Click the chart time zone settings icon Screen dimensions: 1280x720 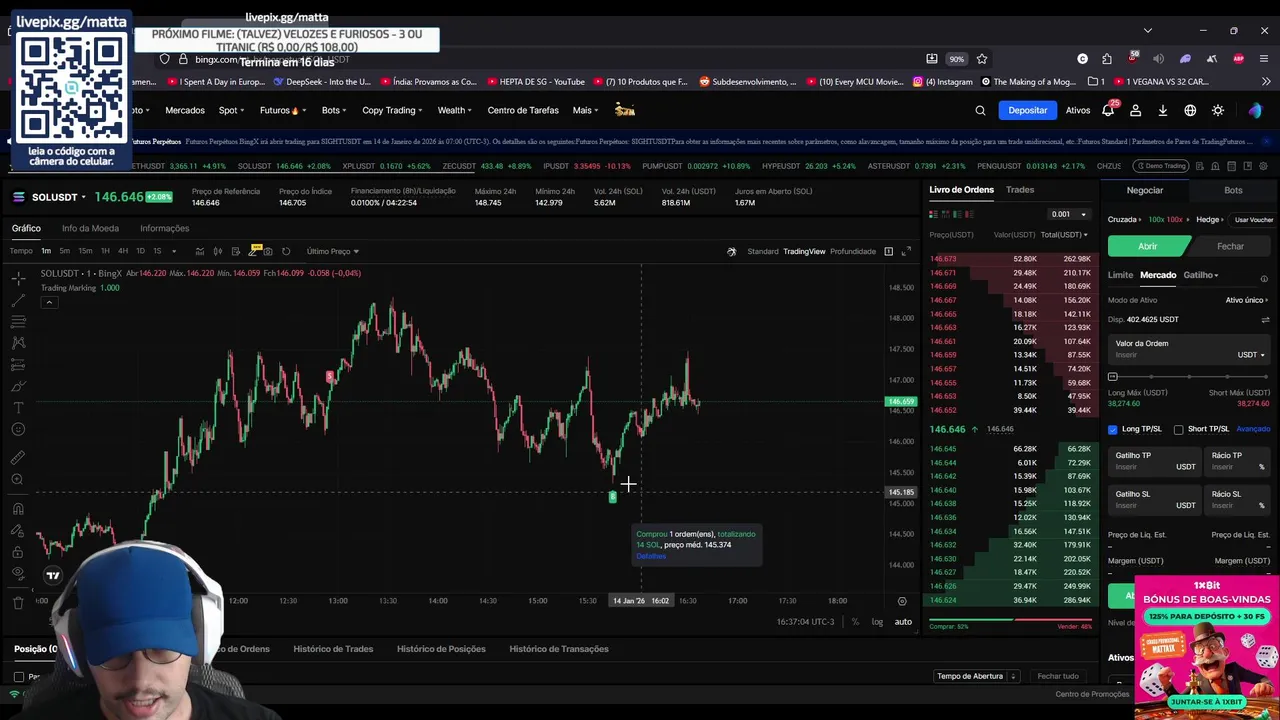click(x=902, y=601)
